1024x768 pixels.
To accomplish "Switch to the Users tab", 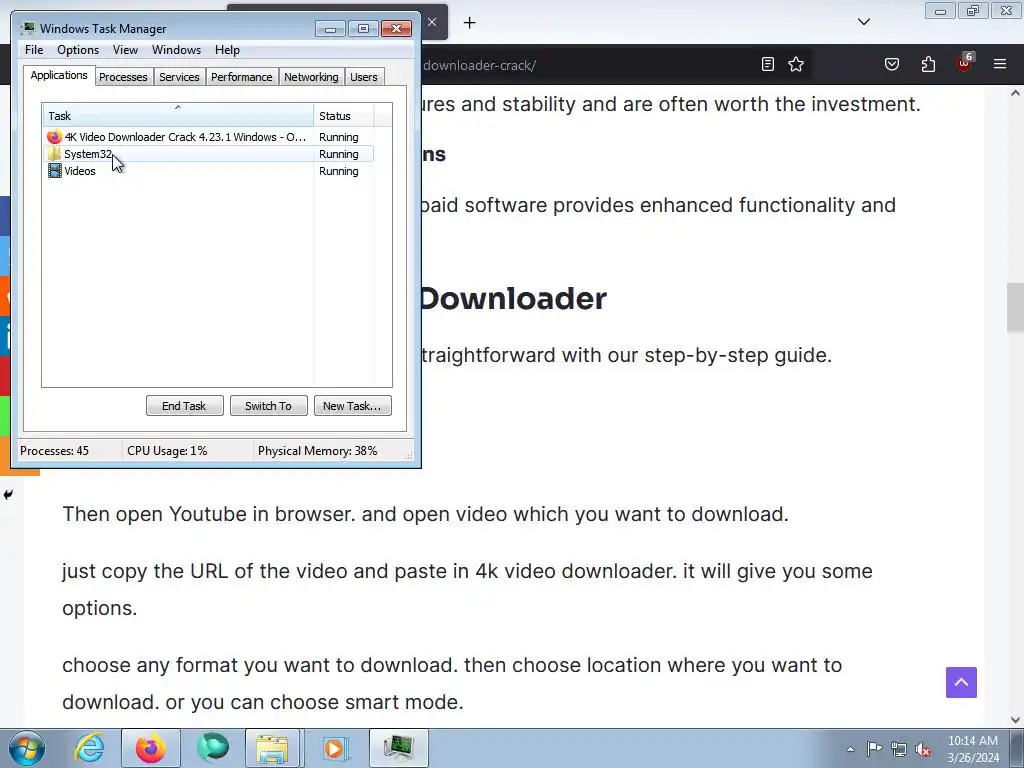I will tap(364, 77).
